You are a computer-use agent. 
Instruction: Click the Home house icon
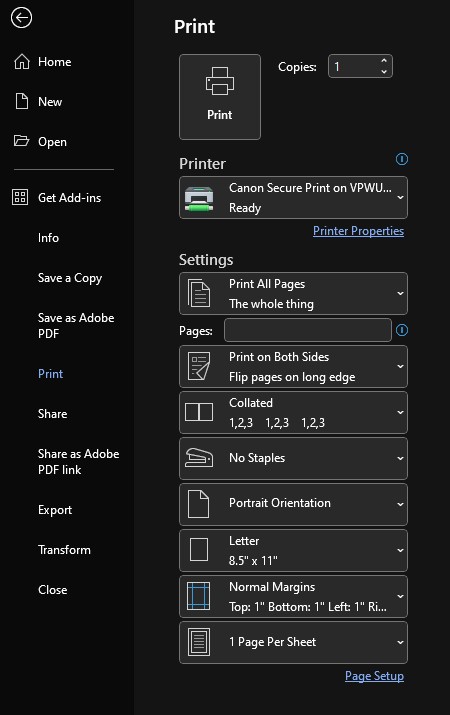pos(22,62)
